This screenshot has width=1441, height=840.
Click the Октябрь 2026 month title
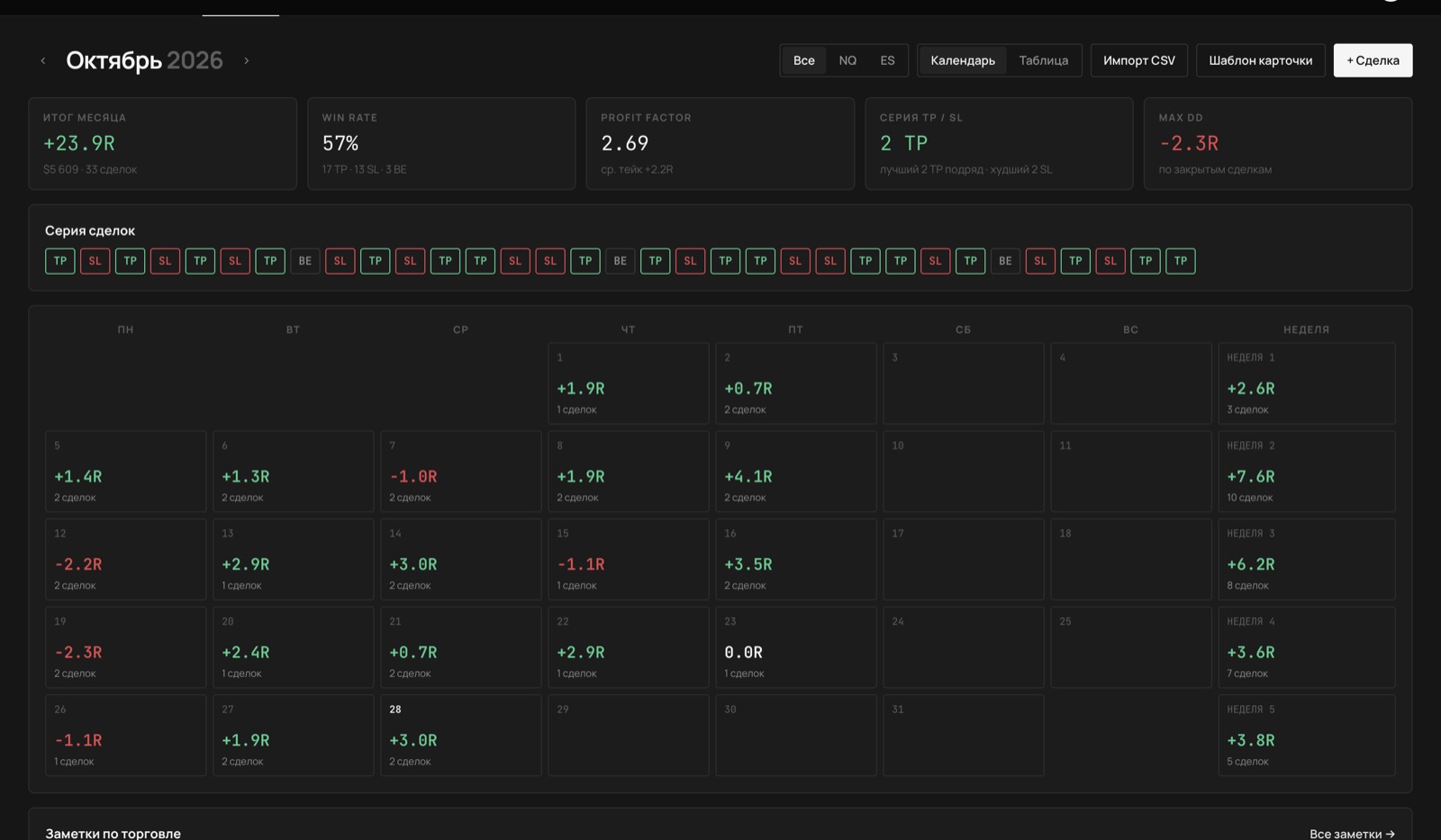click(x=144, y=60)
